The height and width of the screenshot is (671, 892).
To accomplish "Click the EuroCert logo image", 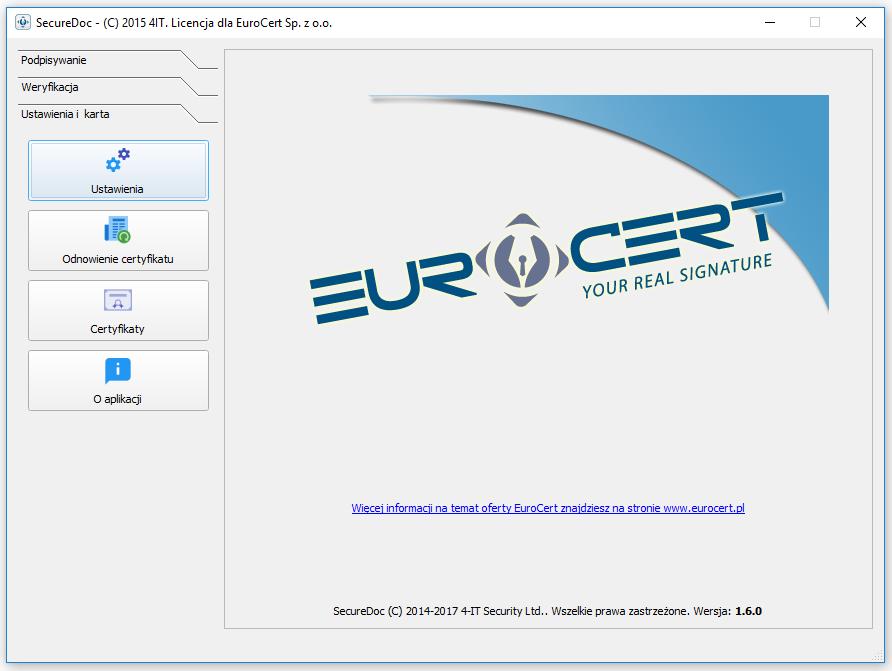I will (569, 209).
